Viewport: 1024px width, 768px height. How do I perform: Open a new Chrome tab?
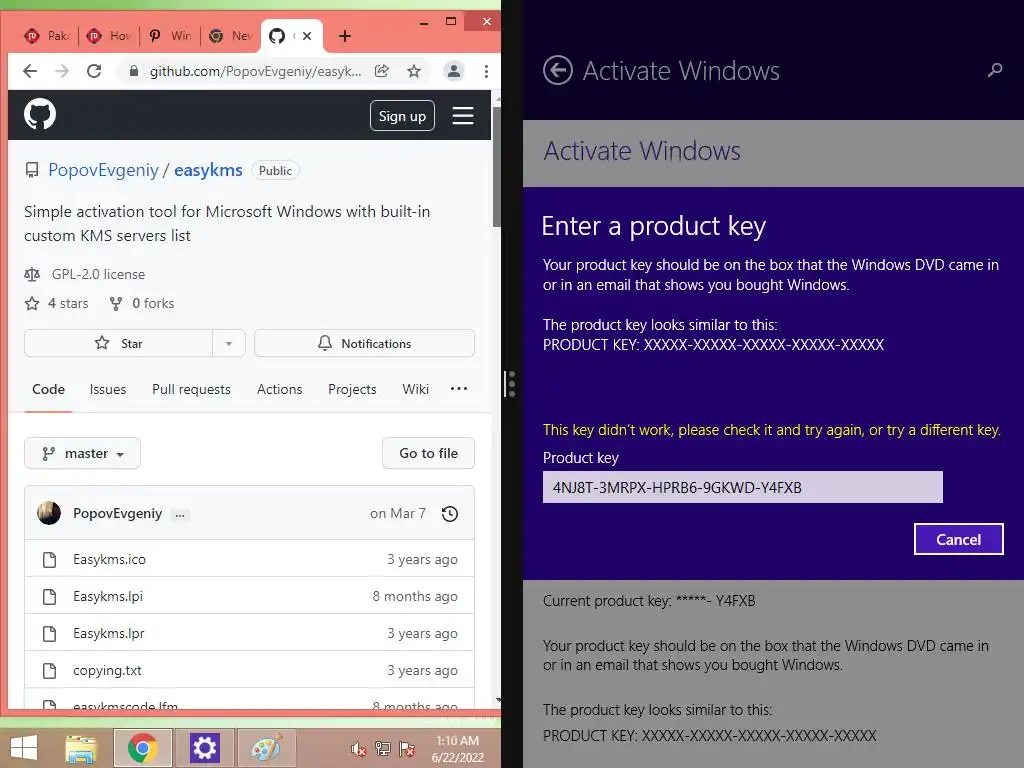[345, 36]
